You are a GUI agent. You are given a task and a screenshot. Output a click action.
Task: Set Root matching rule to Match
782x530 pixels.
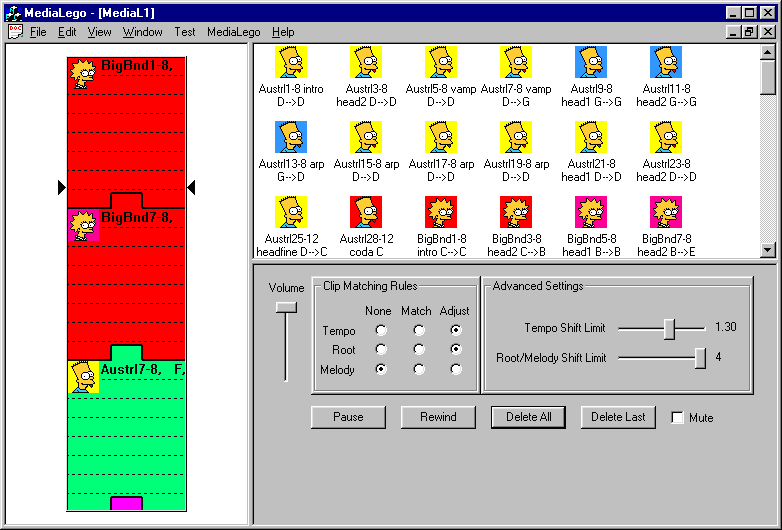pyautogui.click(x=419, y=349)
